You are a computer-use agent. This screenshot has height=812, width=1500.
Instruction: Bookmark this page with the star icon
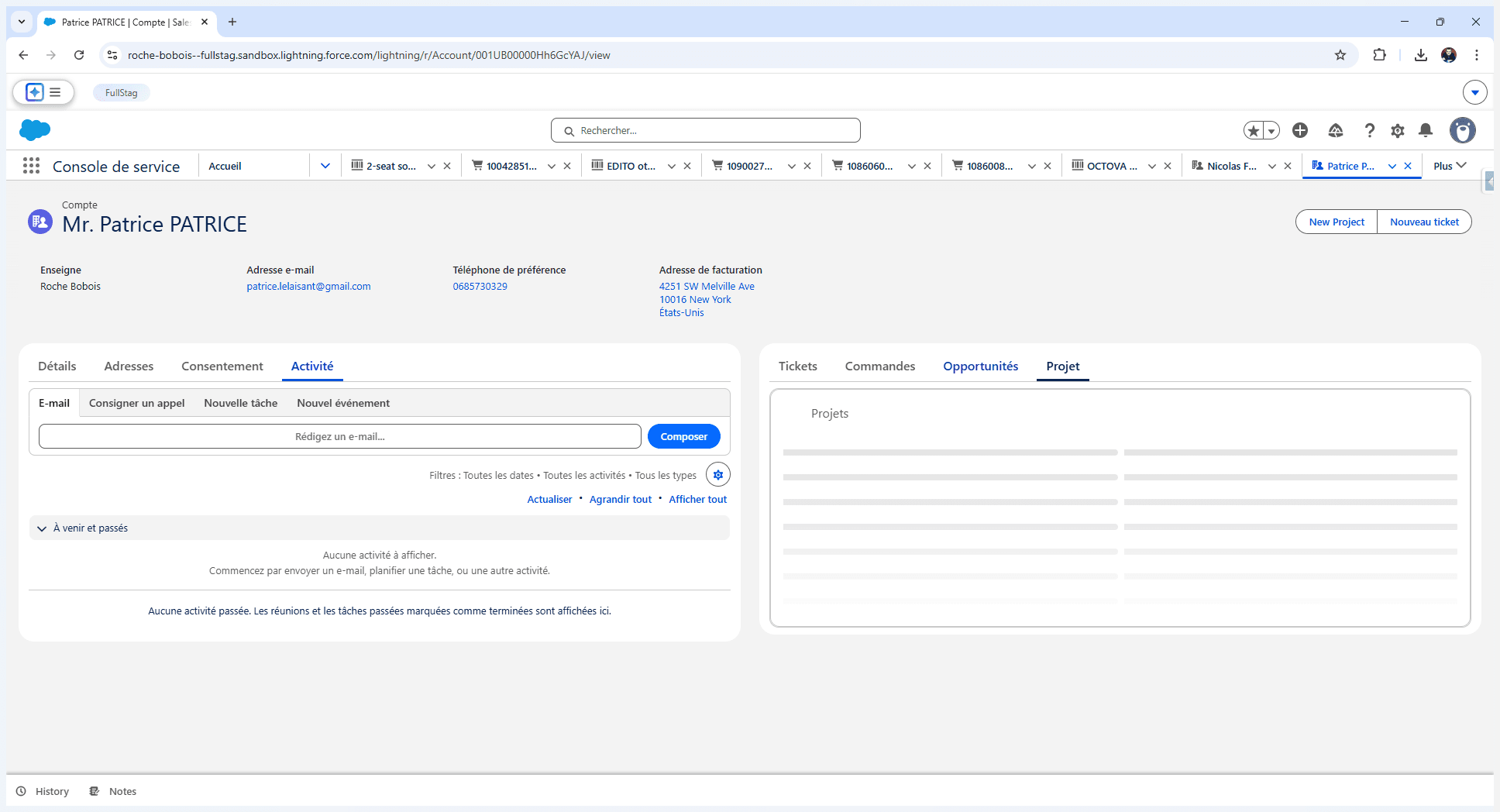tap(1340, 55)
